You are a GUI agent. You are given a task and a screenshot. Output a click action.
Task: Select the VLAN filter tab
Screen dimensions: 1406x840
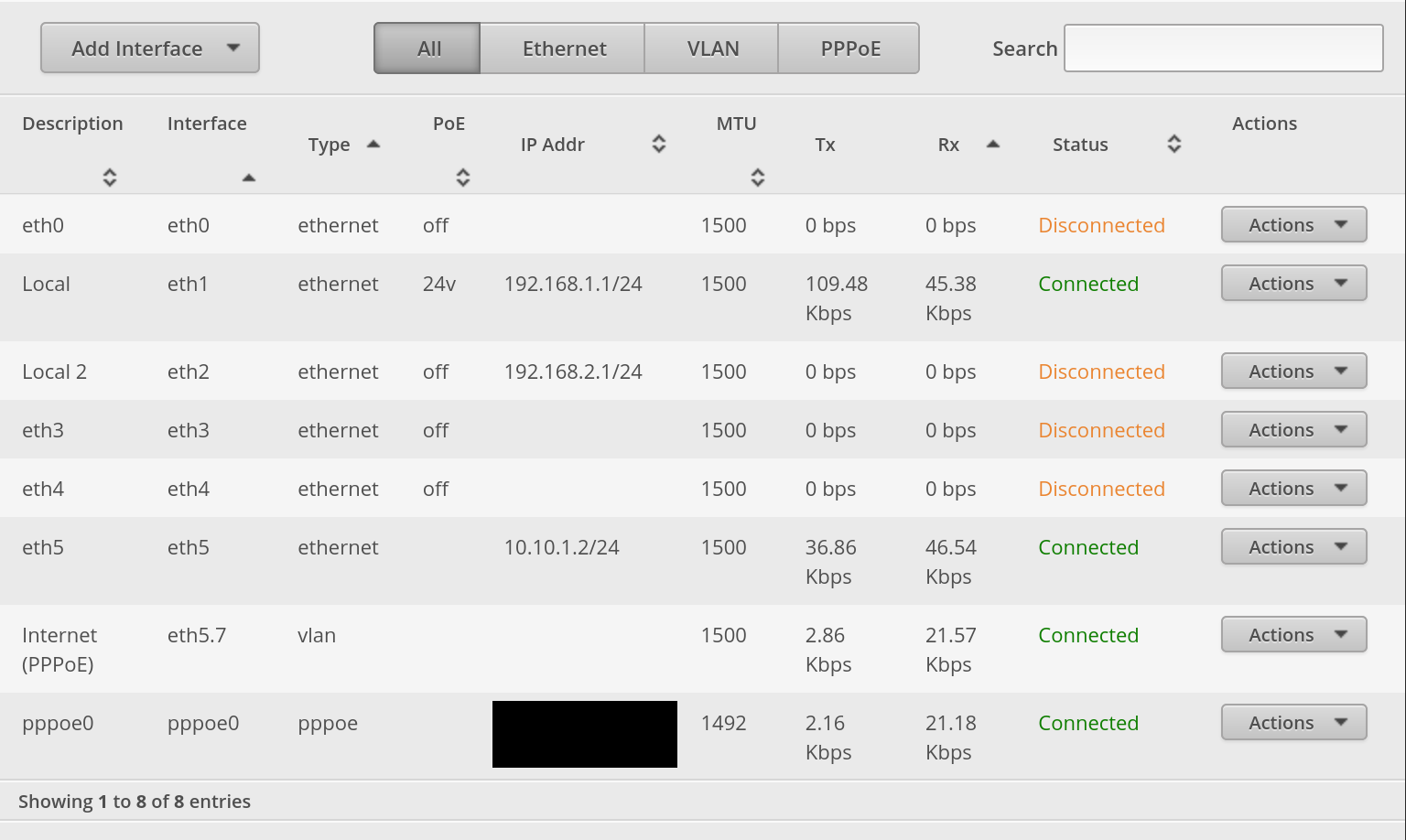(712, 48)
